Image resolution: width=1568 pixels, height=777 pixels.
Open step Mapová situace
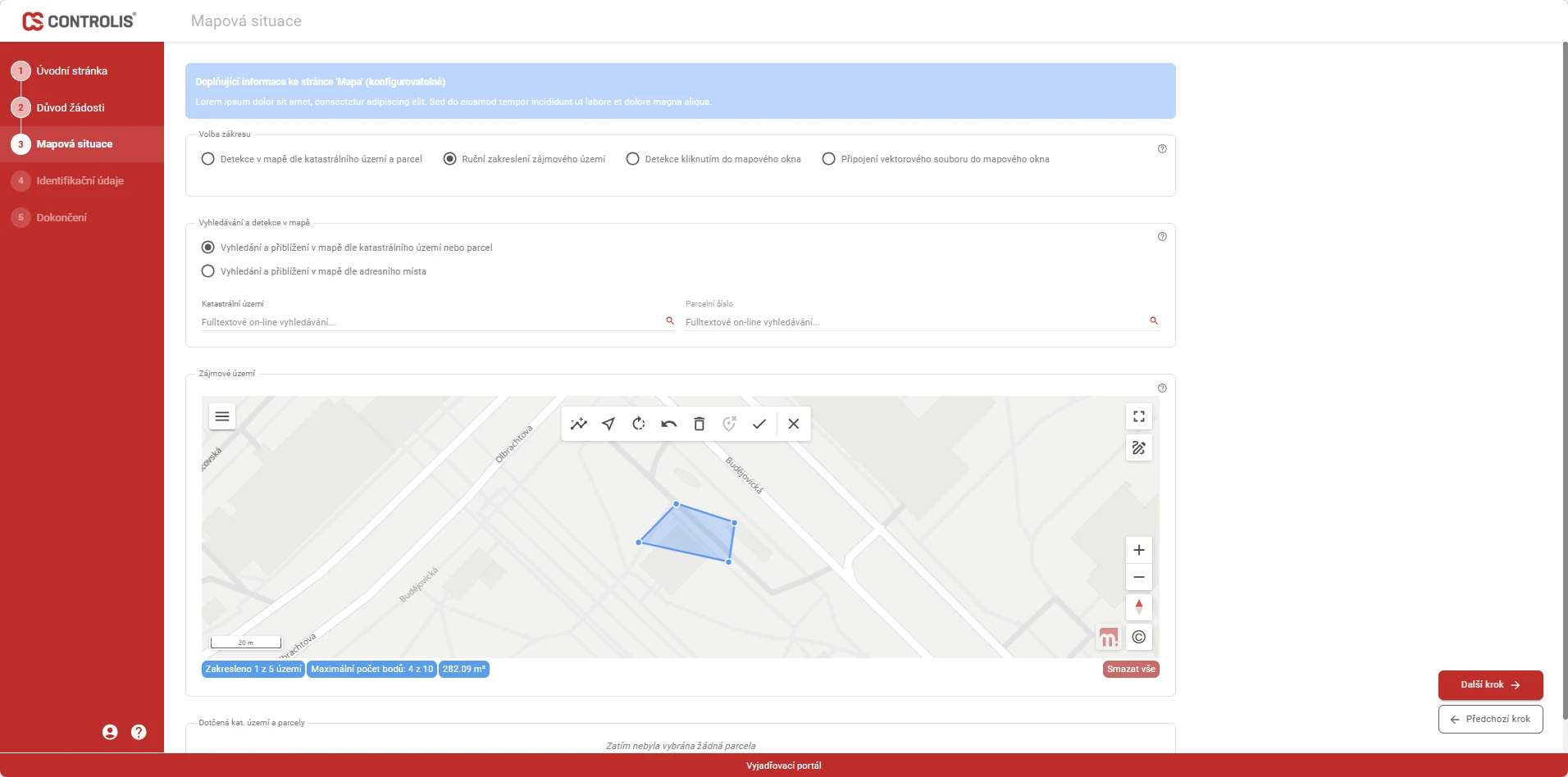[82, 143]
